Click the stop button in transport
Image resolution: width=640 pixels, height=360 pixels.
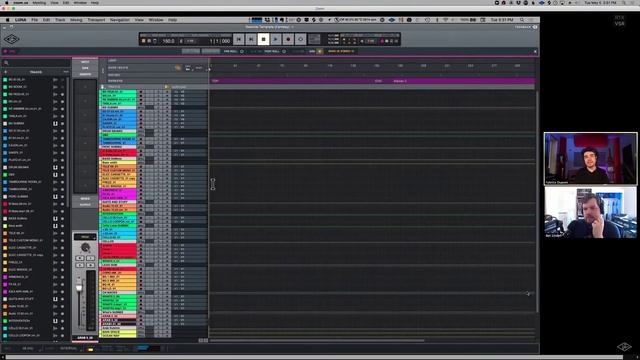click(264, 39)
